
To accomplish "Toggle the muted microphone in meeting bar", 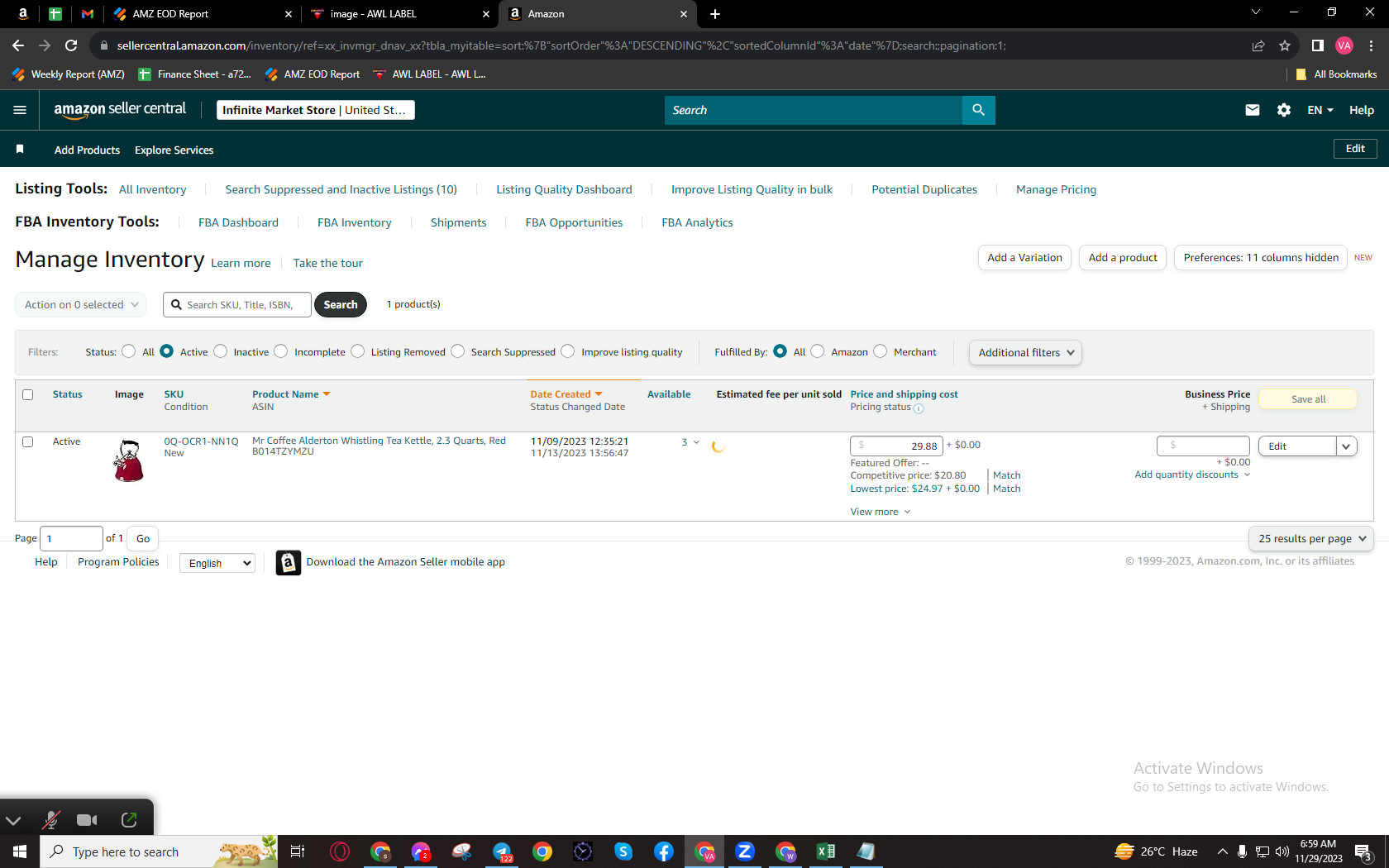I will point(51,820).
